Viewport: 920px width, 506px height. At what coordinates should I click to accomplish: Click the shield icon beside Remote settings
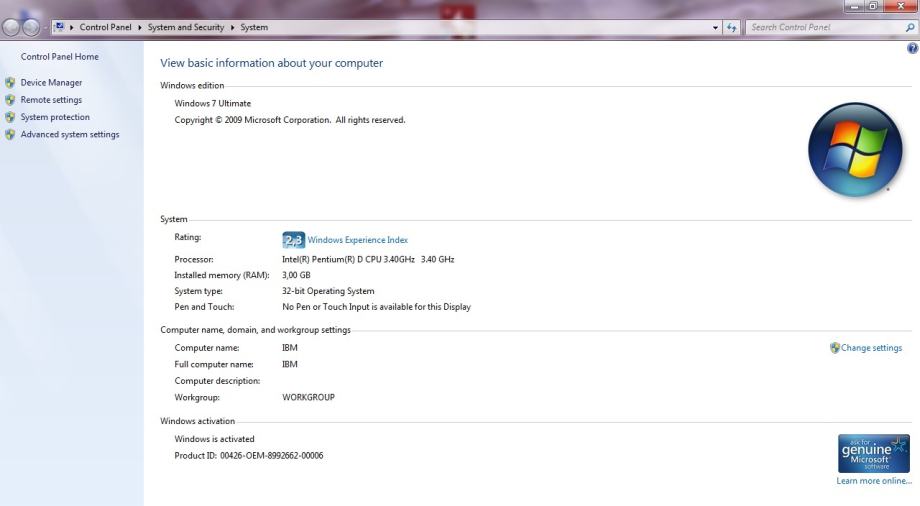click(x=10, y=100)
